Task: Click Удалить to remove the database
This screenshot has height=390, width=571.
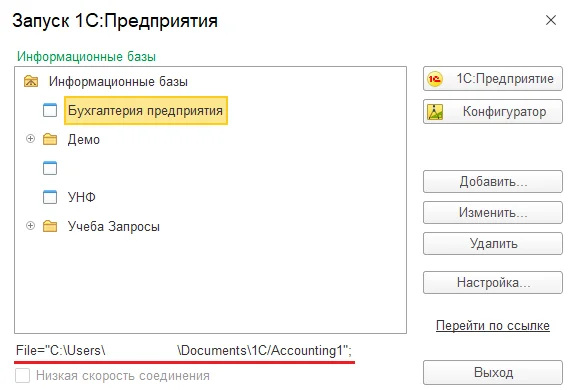Action: pyautogui.click(x=493, y=243)
